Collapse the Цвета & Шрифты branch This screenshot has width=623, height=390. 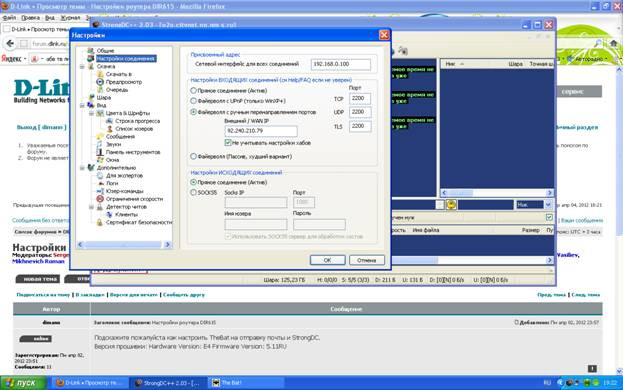tap(91, 113)
